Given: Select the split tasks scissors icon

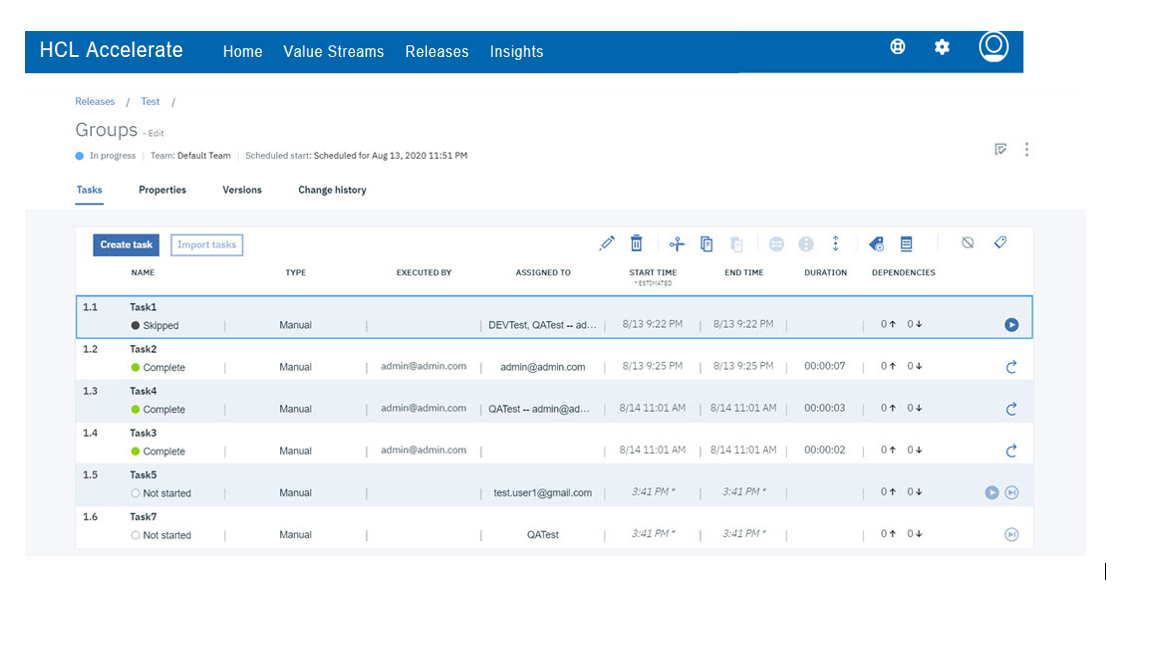Looking at the screenshot, I should click(676, 243).
